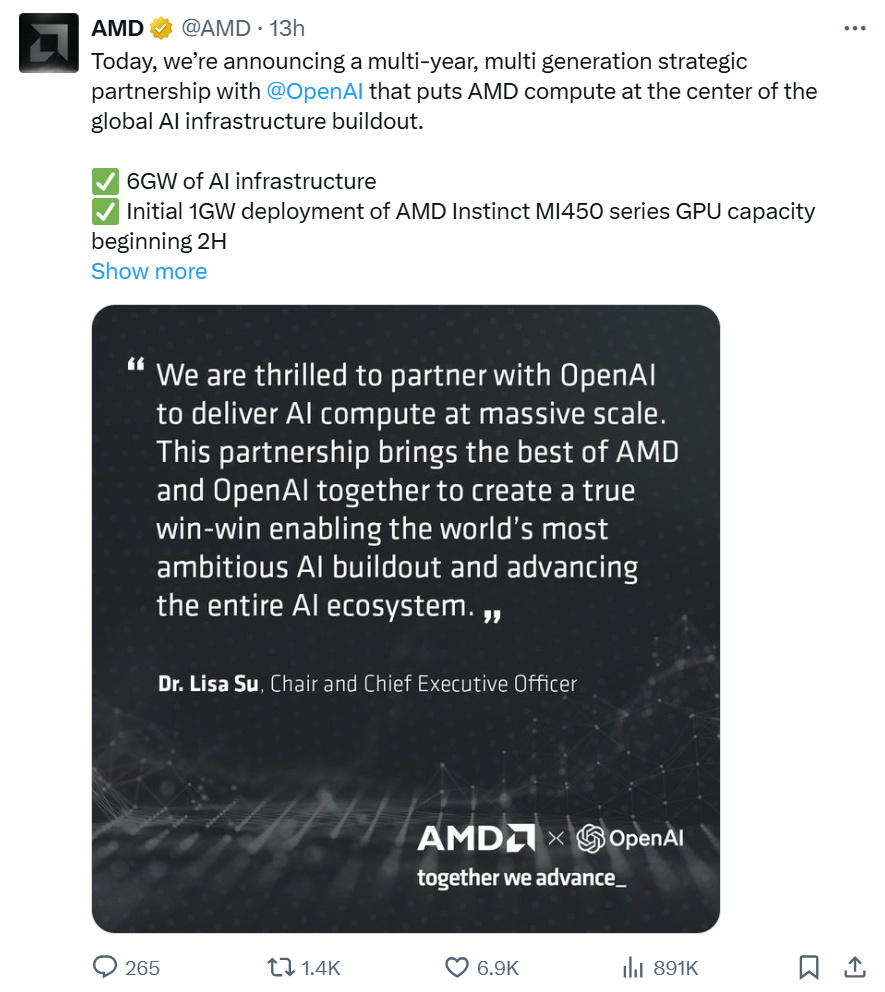Follow the @OpenAI mention link

point(315,92)
